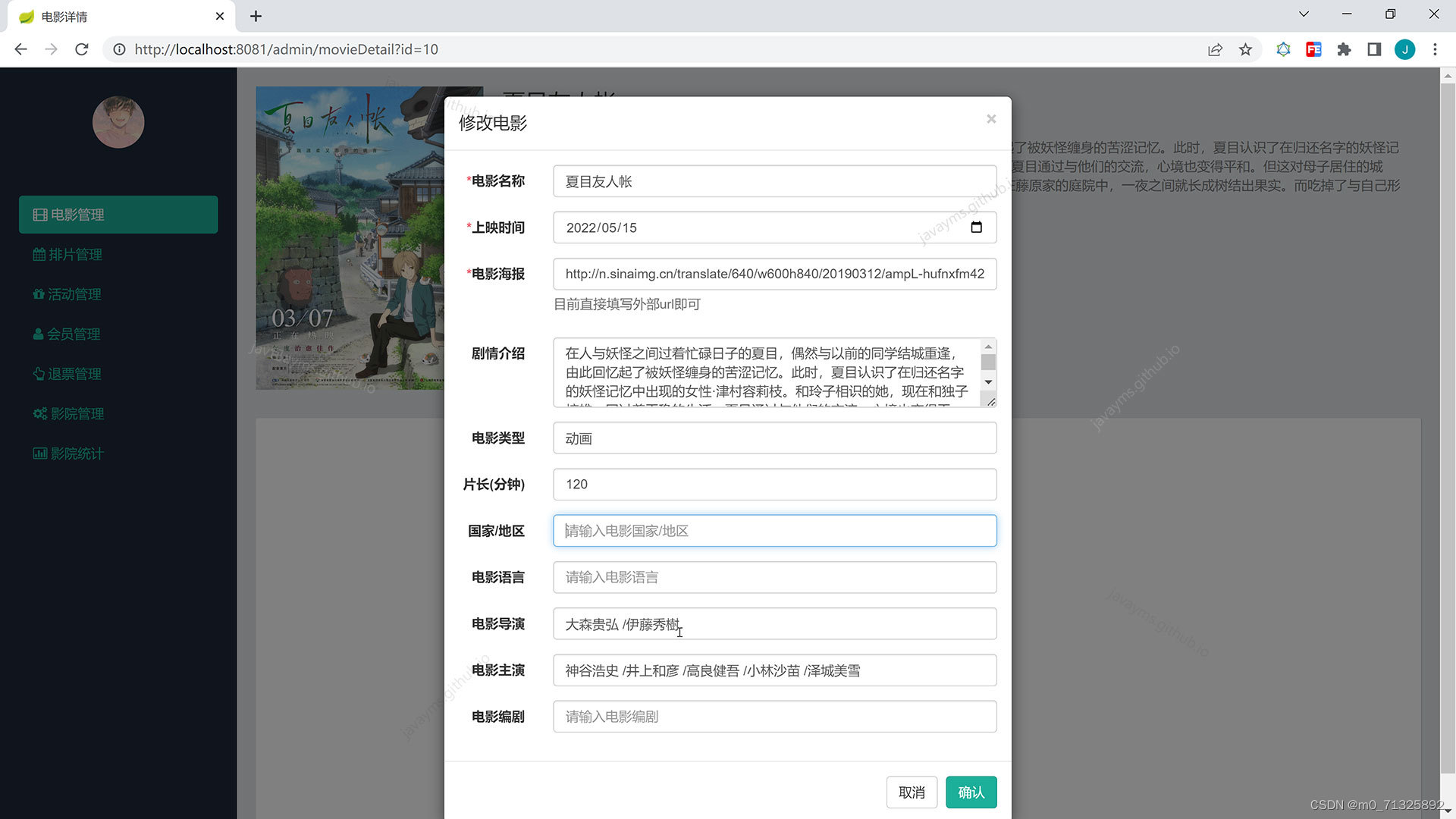Close the 修改电影 dialog with X
Viewport: 1456px width, 819px height.
[x=991, y=119]
